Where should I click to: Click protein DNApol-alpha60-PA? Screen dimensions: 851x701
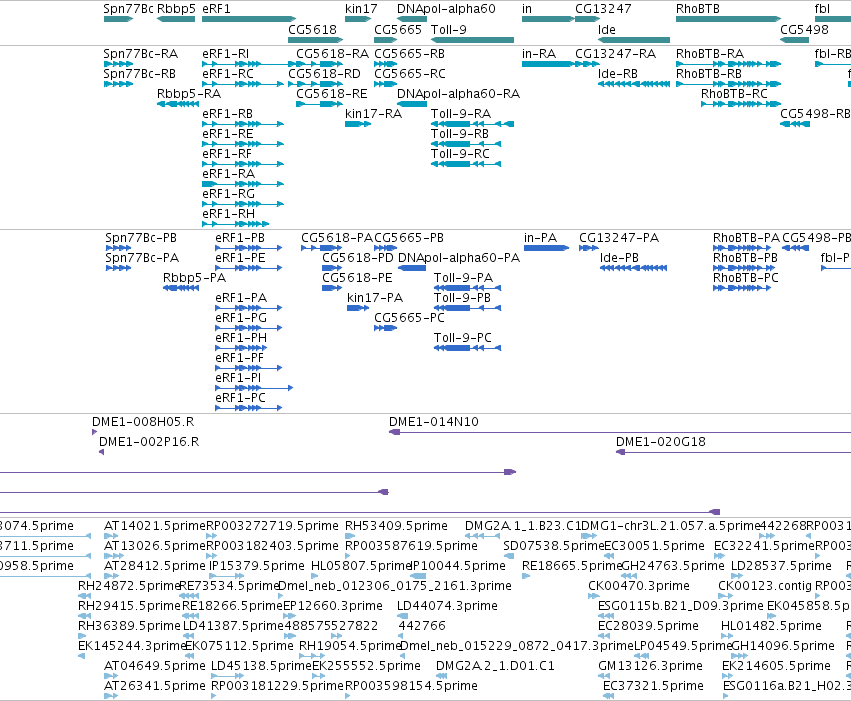[459, 257]
